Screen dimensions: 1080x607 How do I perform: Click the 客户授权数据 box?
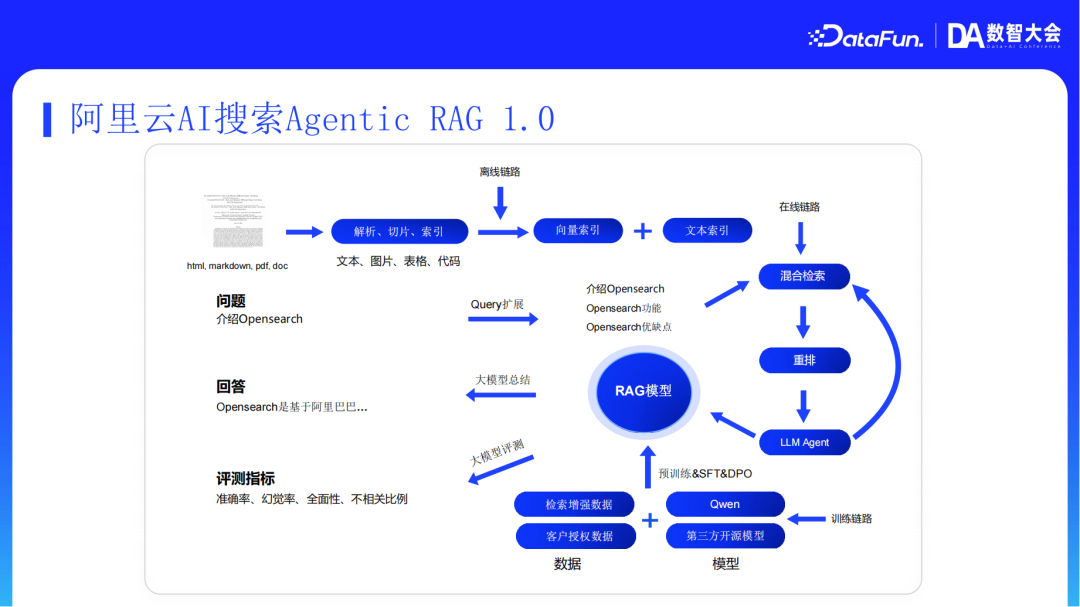(x=576, y=536)
